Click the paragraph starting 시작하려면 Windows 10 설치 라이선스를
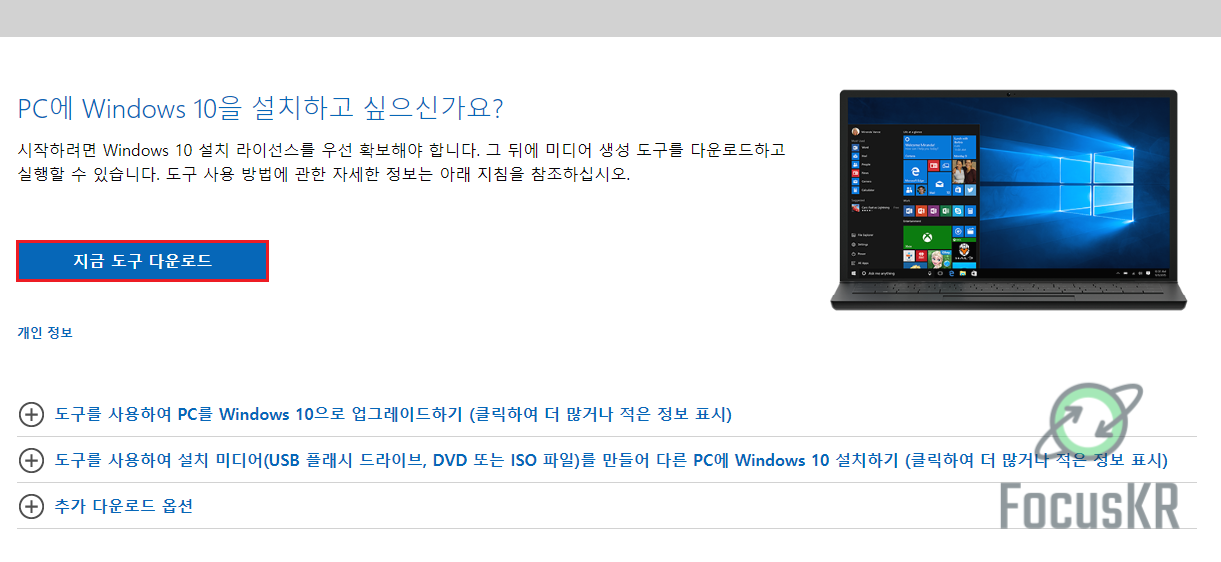This screenshot has height=562, width=1221. pos(401,162)
